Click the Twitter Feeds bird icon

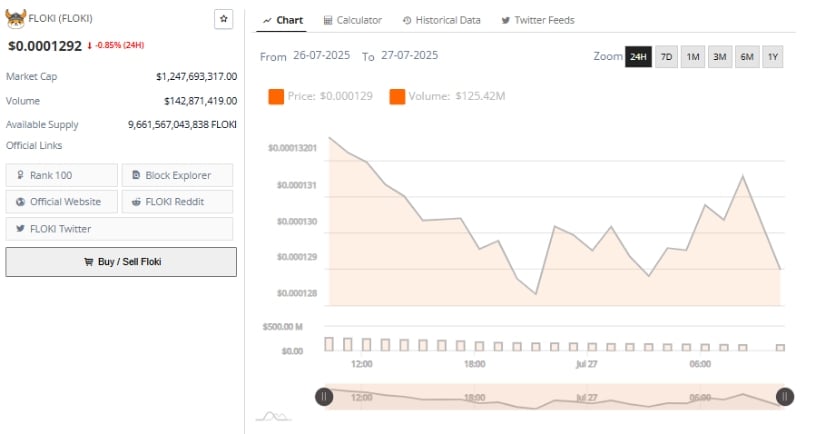click(505, 21)
